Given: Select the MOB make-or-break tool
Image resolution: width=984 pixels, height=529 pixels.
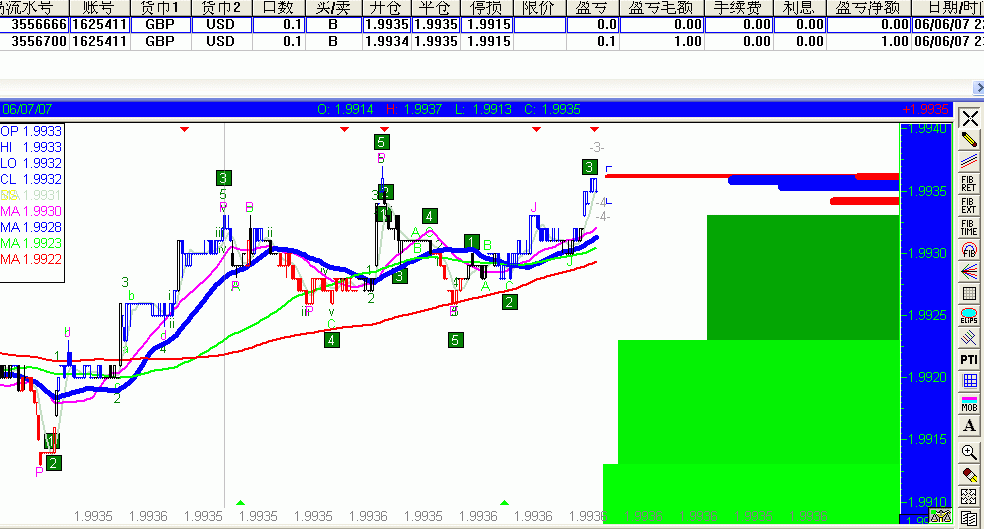Looking at the screenshot, I should point(970,403).
